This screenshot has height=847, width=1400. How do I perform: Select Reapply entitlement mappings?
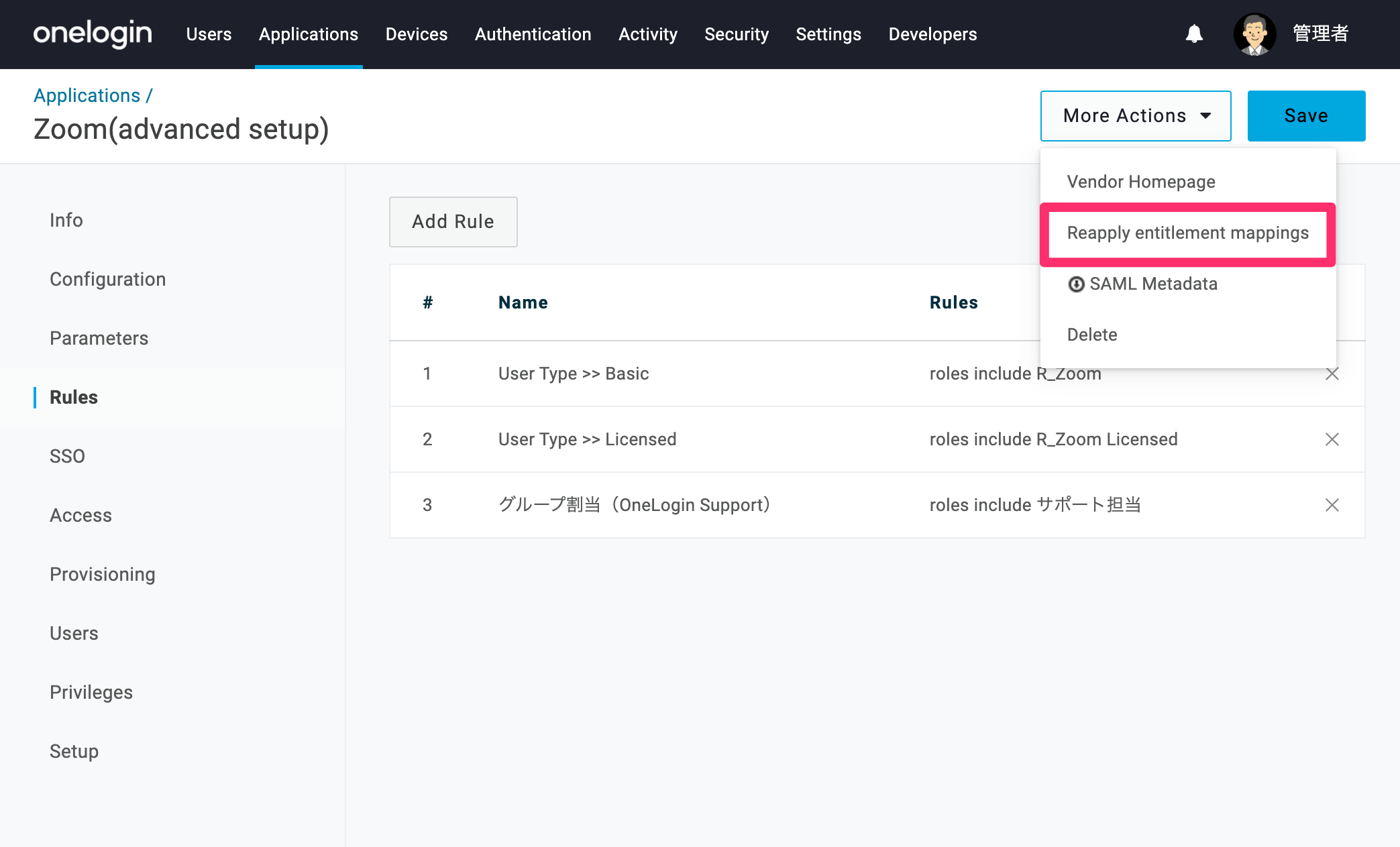[1187, 233]
